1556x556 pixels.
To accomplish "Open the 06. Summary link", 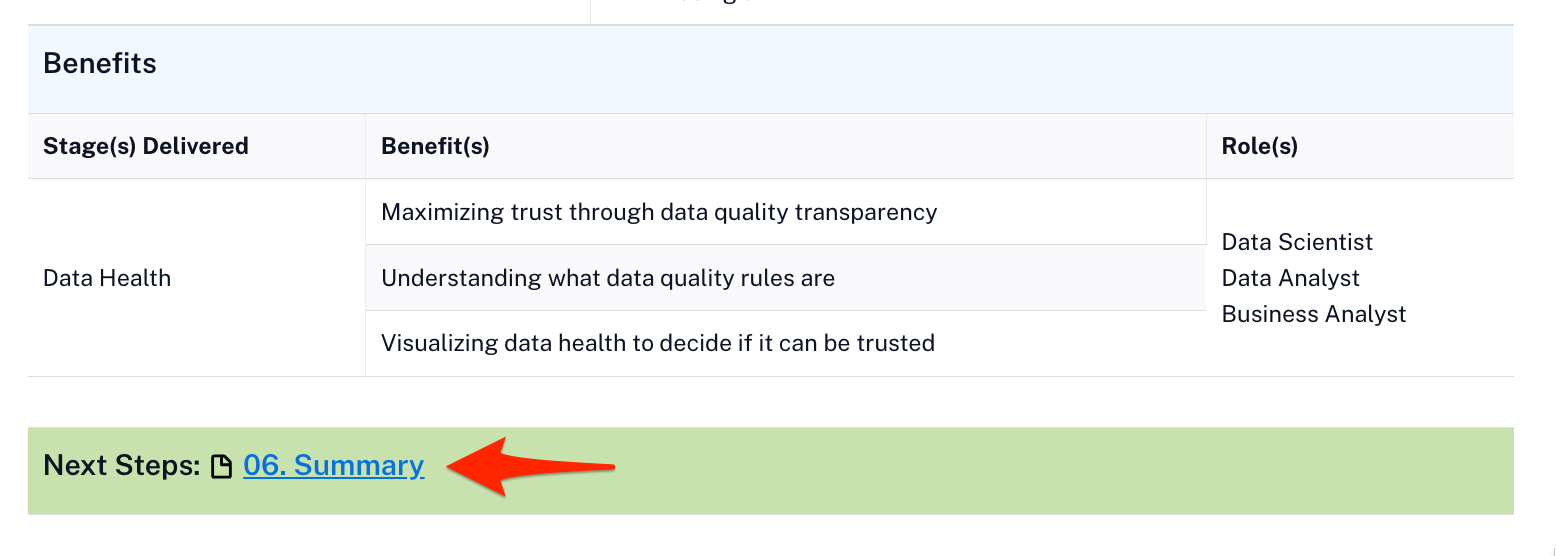I will click(x=333, y=466).
